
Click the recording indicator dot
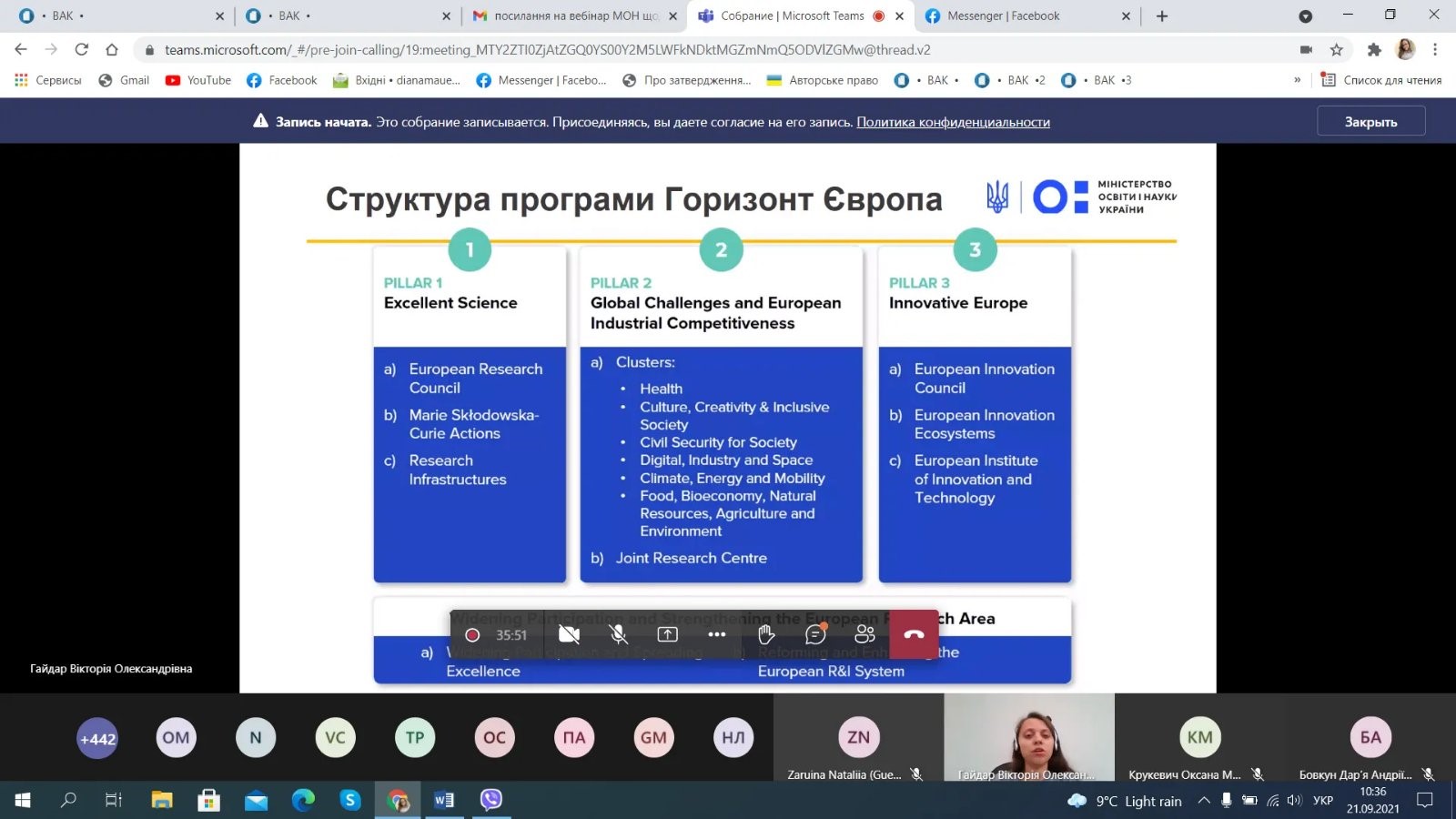[x=472, y=634]
